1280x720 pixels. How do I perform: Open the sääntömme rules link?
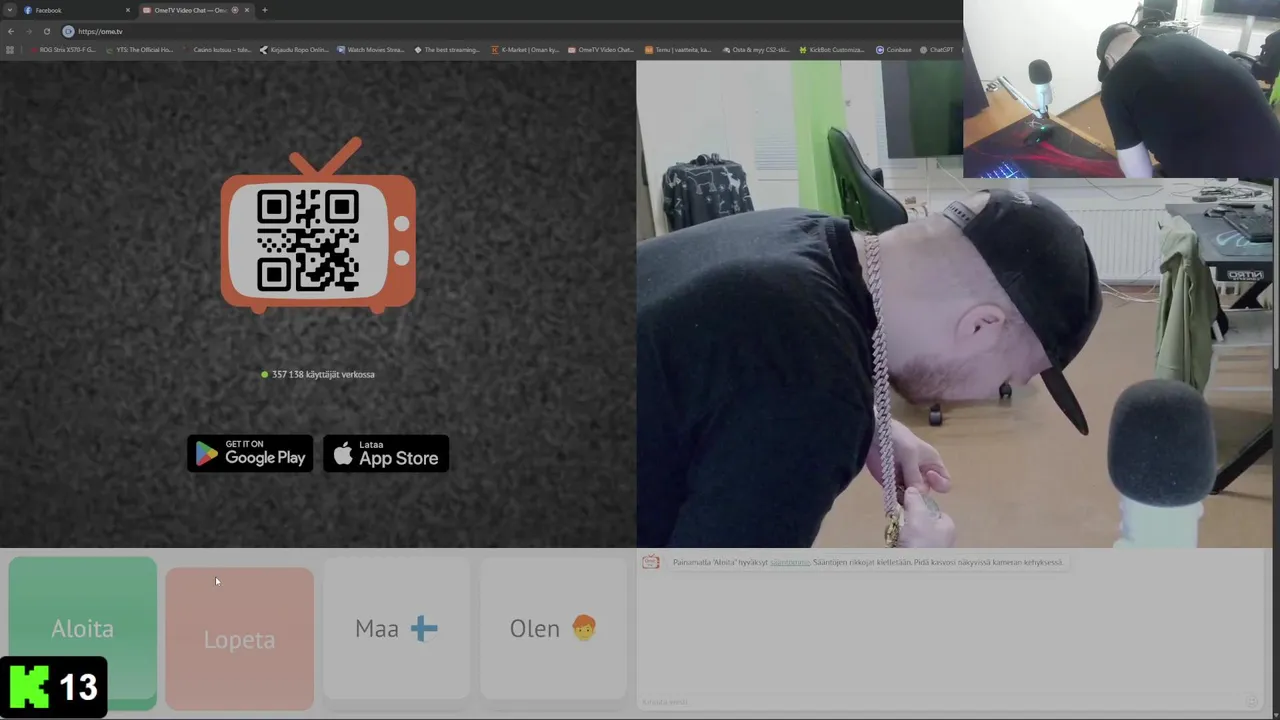pos(790,562)
